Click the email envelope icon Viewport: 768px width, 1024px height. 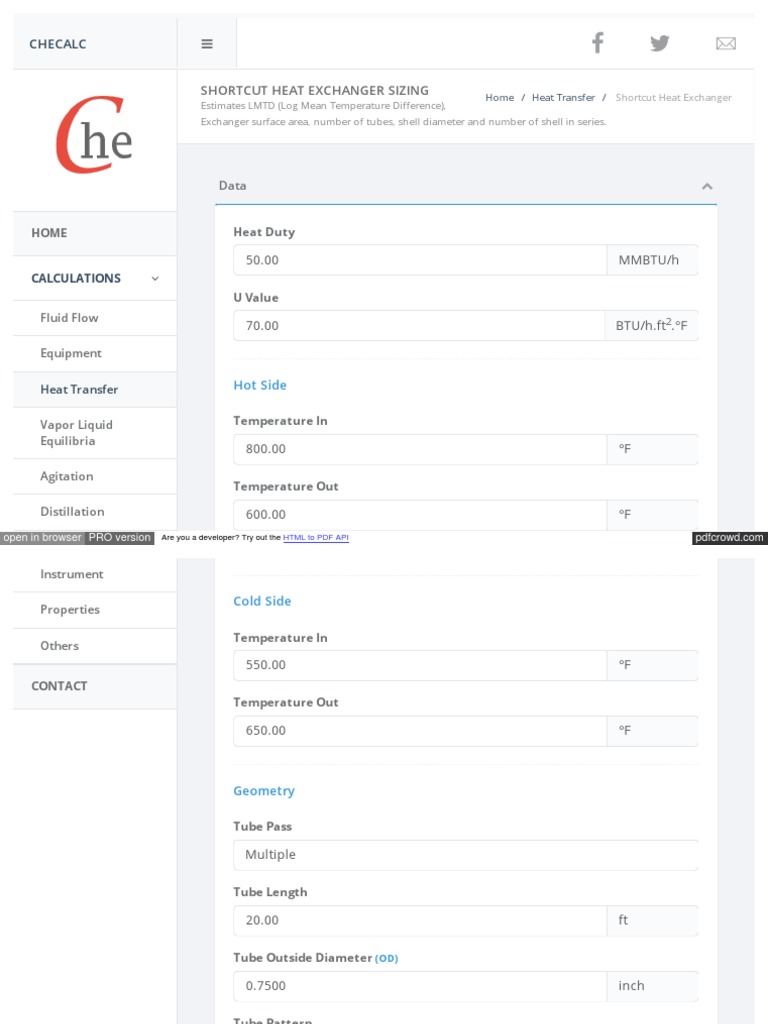(726, 44)
